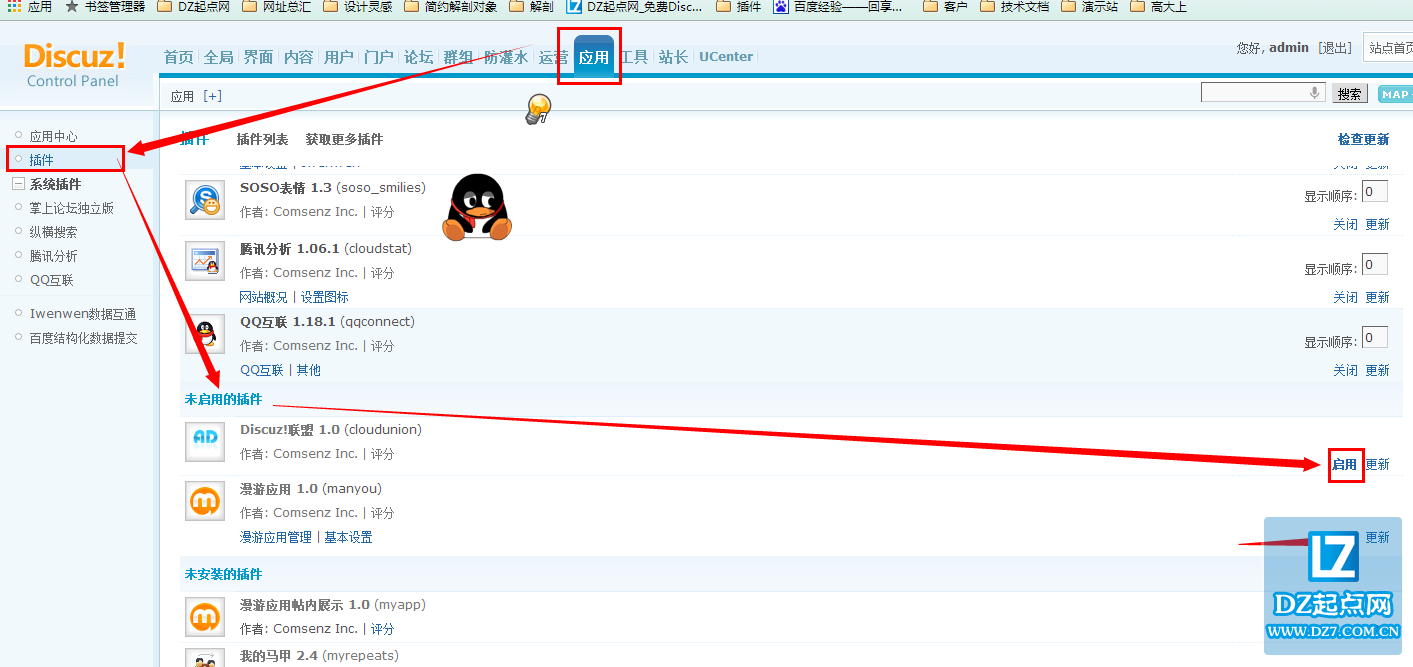Click 更新 for Discuz!联盟 plugin

1377,464
